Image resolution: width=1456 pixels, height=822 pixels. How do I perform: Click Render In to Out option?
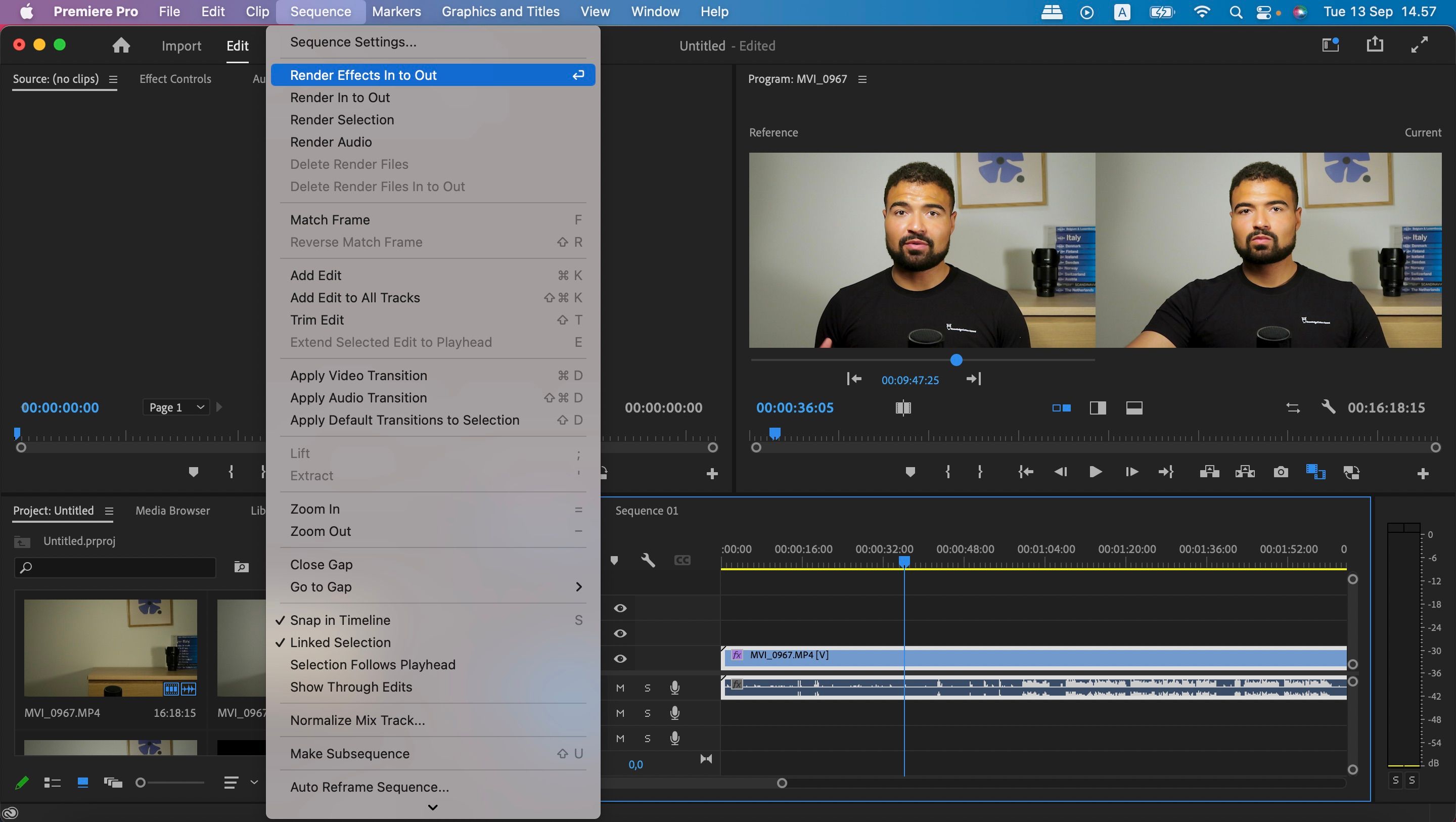pos(340,97)
